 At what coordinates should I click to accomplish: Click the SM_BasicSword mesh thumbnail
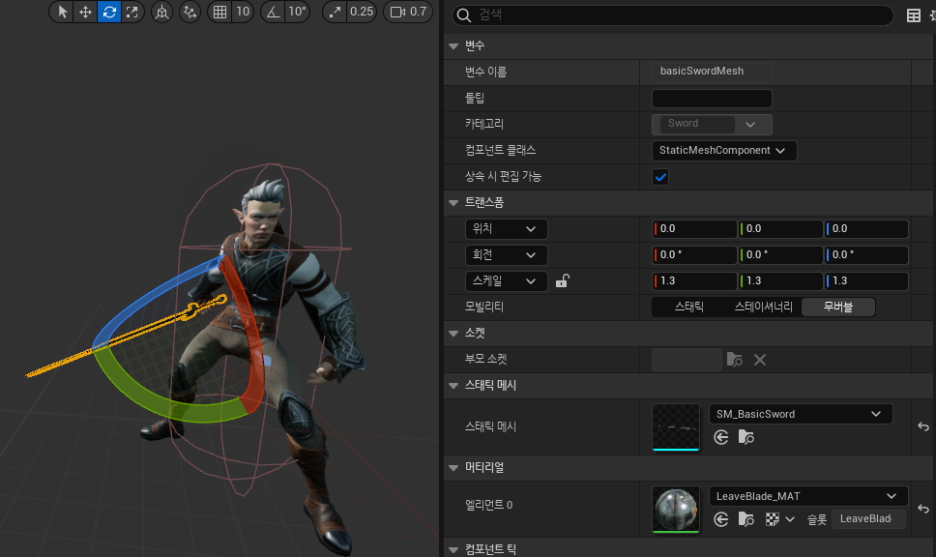pos(676,427)
